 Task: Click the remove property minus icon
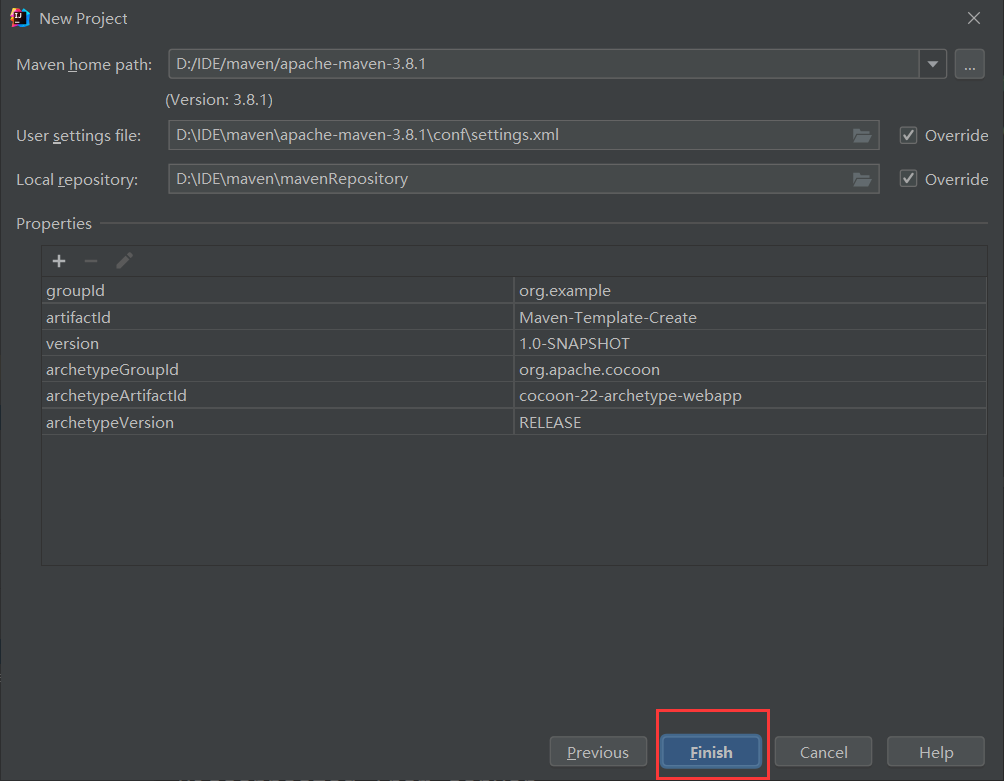91,261
